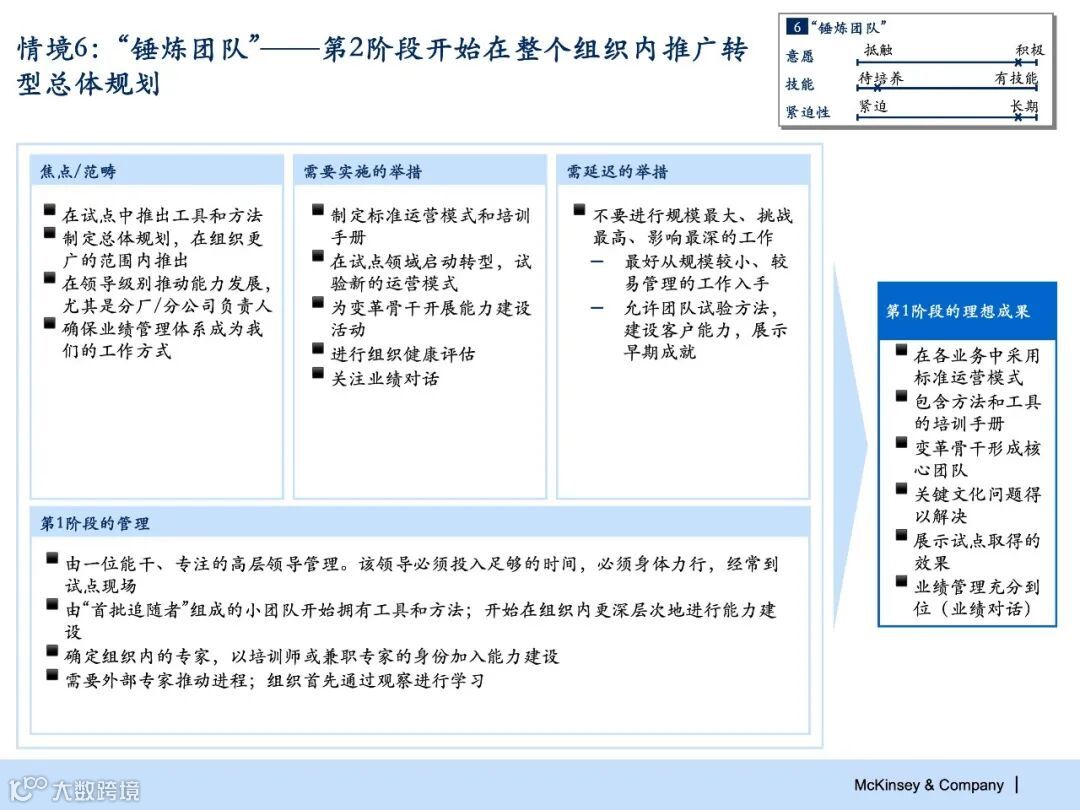Click the 紧迫性 slider marker near 长期
The width and height of the screenshot is (1080, 810).
(x=1018, y=118)
